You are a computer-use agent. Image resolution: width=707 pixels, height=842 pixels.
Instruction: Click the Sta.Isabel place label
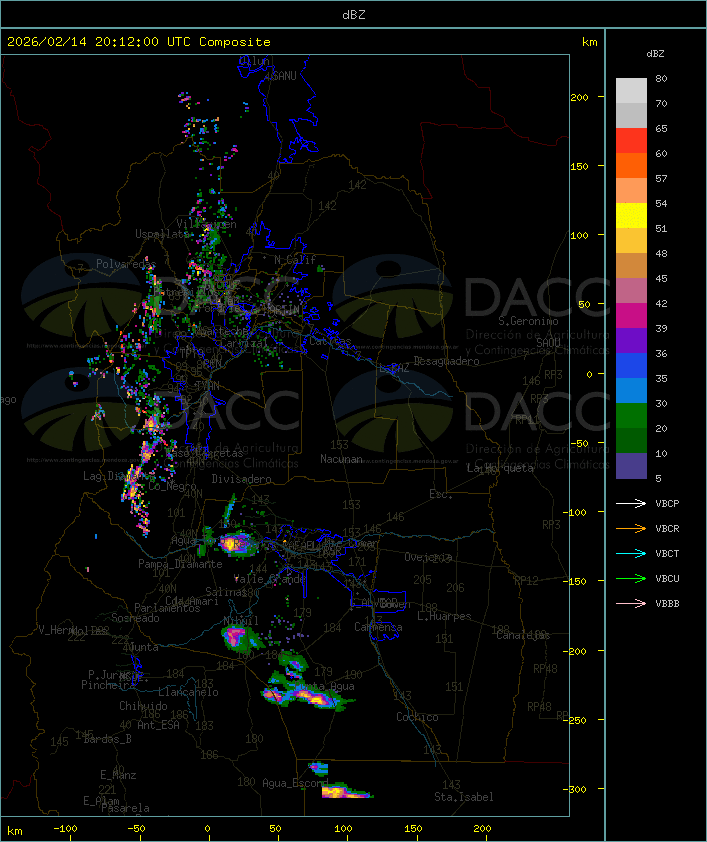click(464, 797)
